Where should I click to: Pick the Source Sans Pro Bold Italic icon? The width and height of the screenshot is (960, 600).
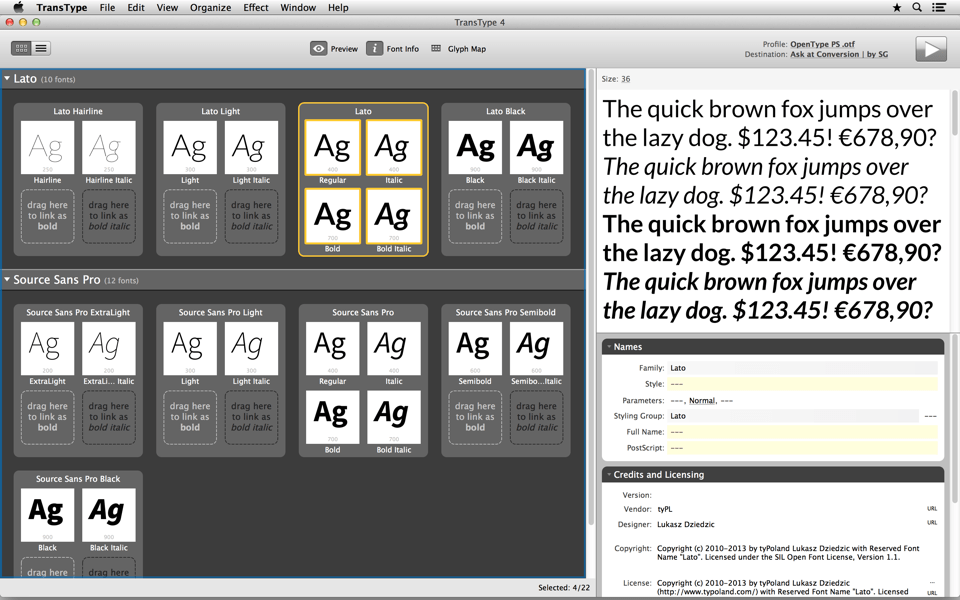coord(393,416)
